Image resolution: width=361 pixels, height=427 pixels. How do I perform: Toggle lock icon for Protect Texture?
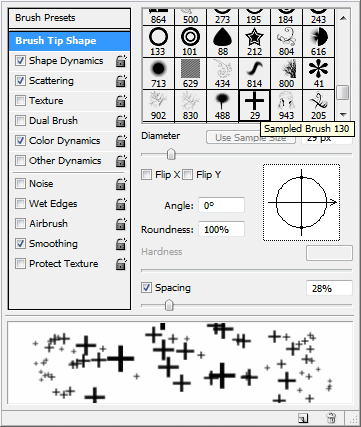tap(121, 264)
